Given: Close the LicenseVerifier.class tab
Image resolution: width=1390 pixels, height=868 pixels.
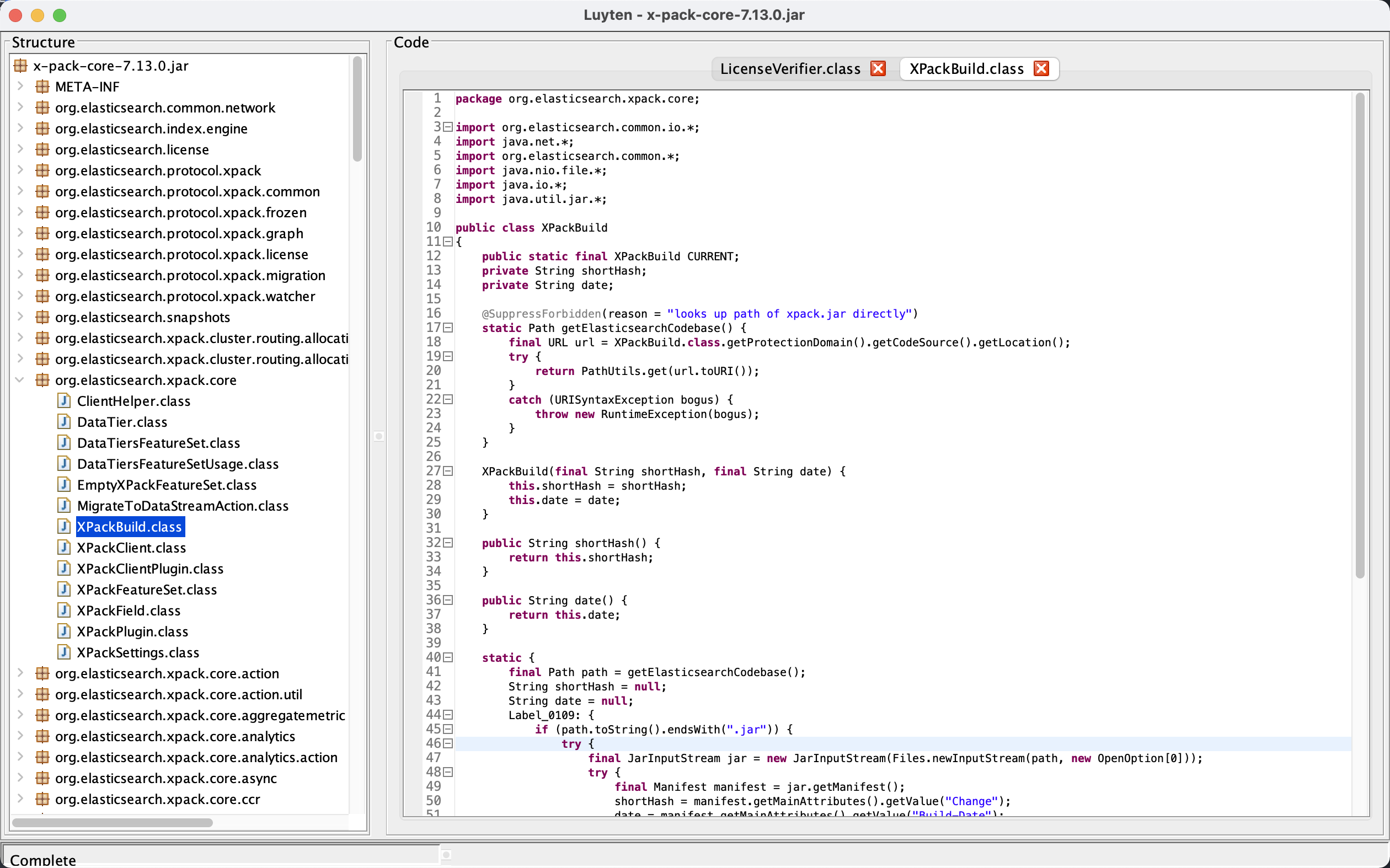Looking at the screenshot, I should [878, 68].
